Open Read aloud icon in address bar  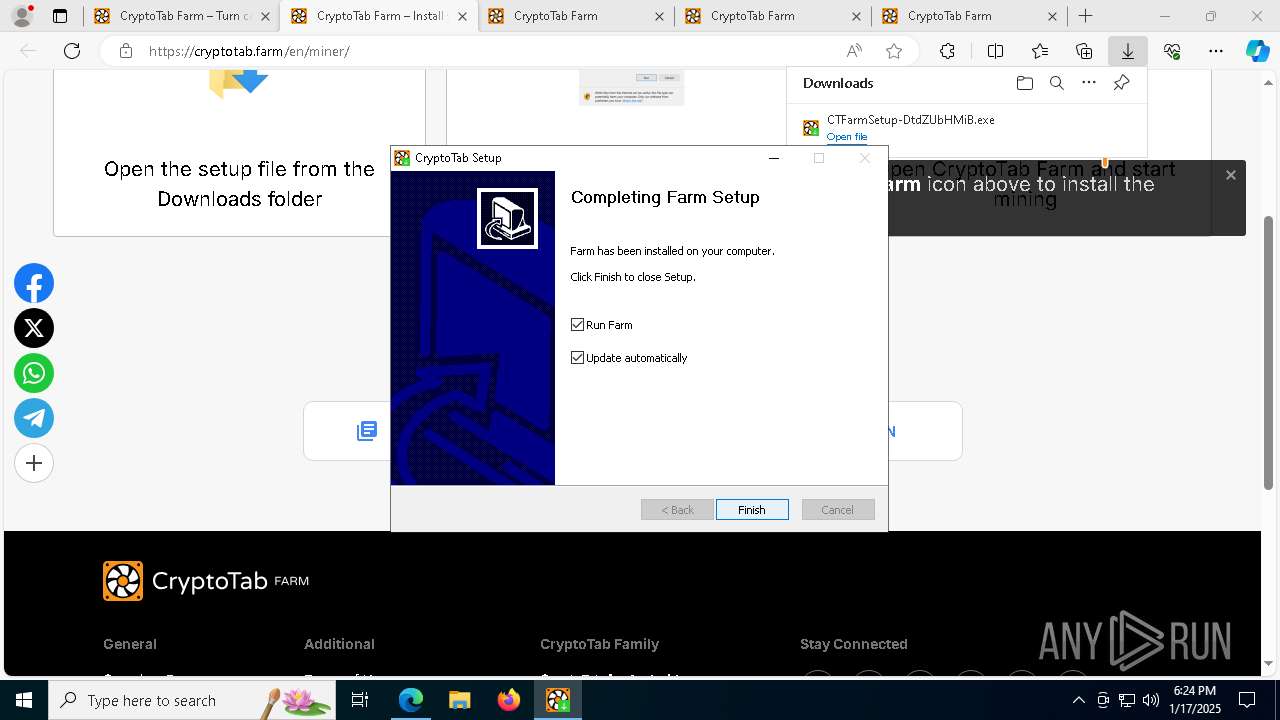(854, 51)
